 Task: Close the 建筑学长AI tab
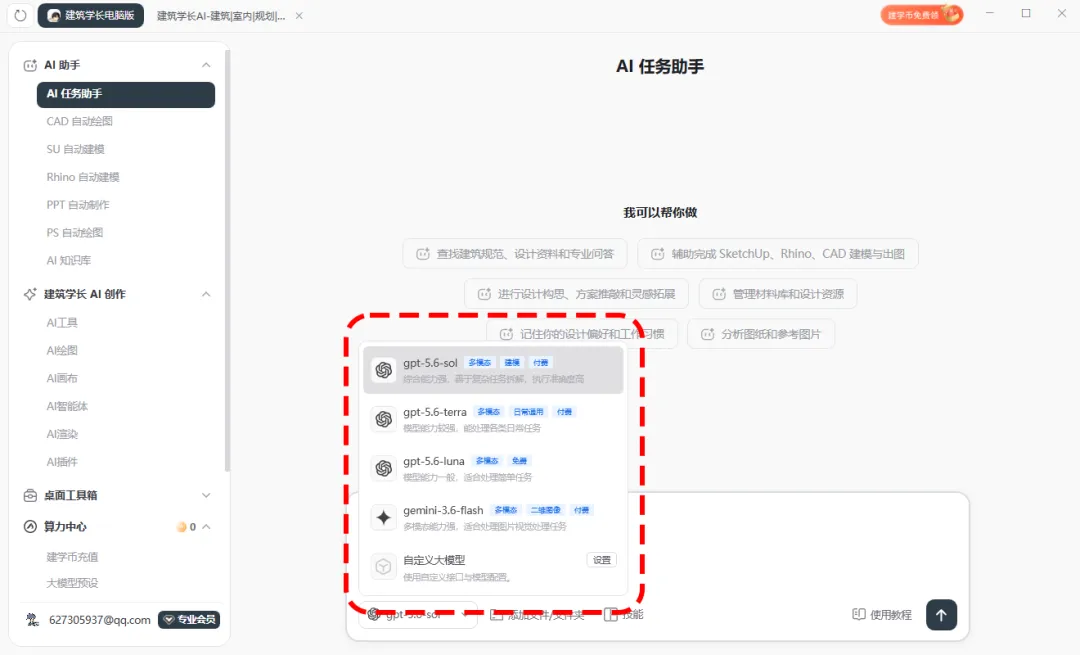point(299,16)
